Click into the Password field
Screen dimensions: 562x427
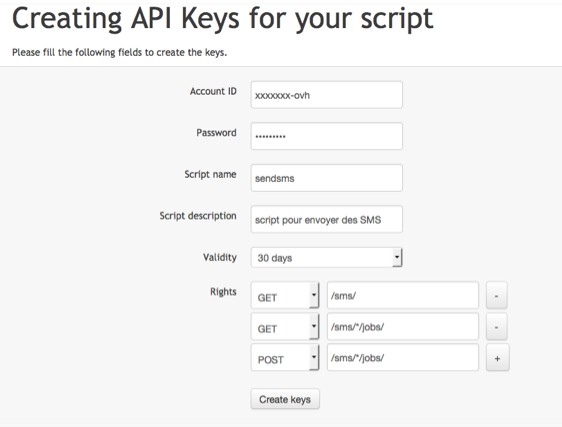[327, 136]
